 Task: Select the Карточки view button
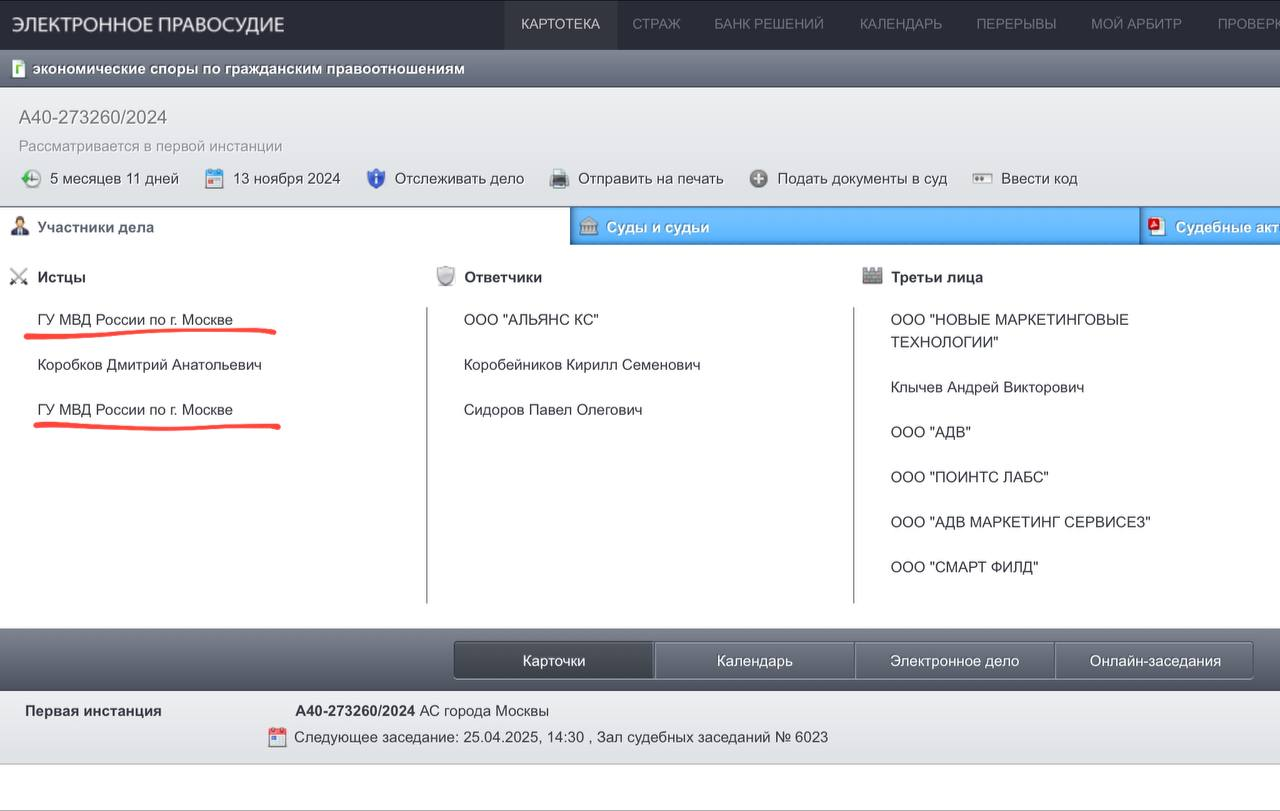tap(554, 661)
